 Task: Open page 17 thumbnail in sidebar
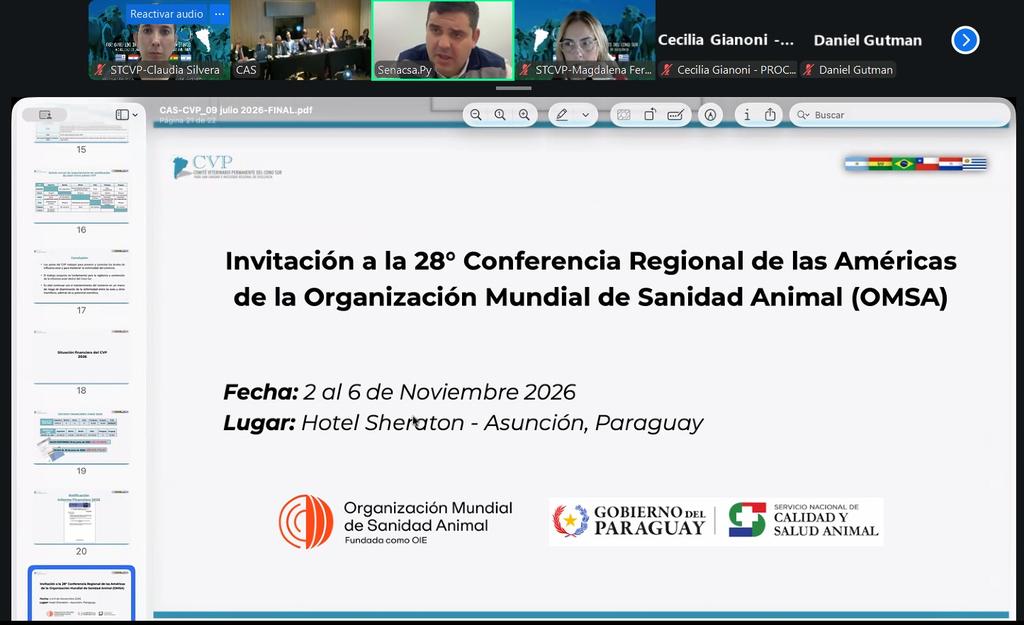pyautogui.click(x=81, y=276)
